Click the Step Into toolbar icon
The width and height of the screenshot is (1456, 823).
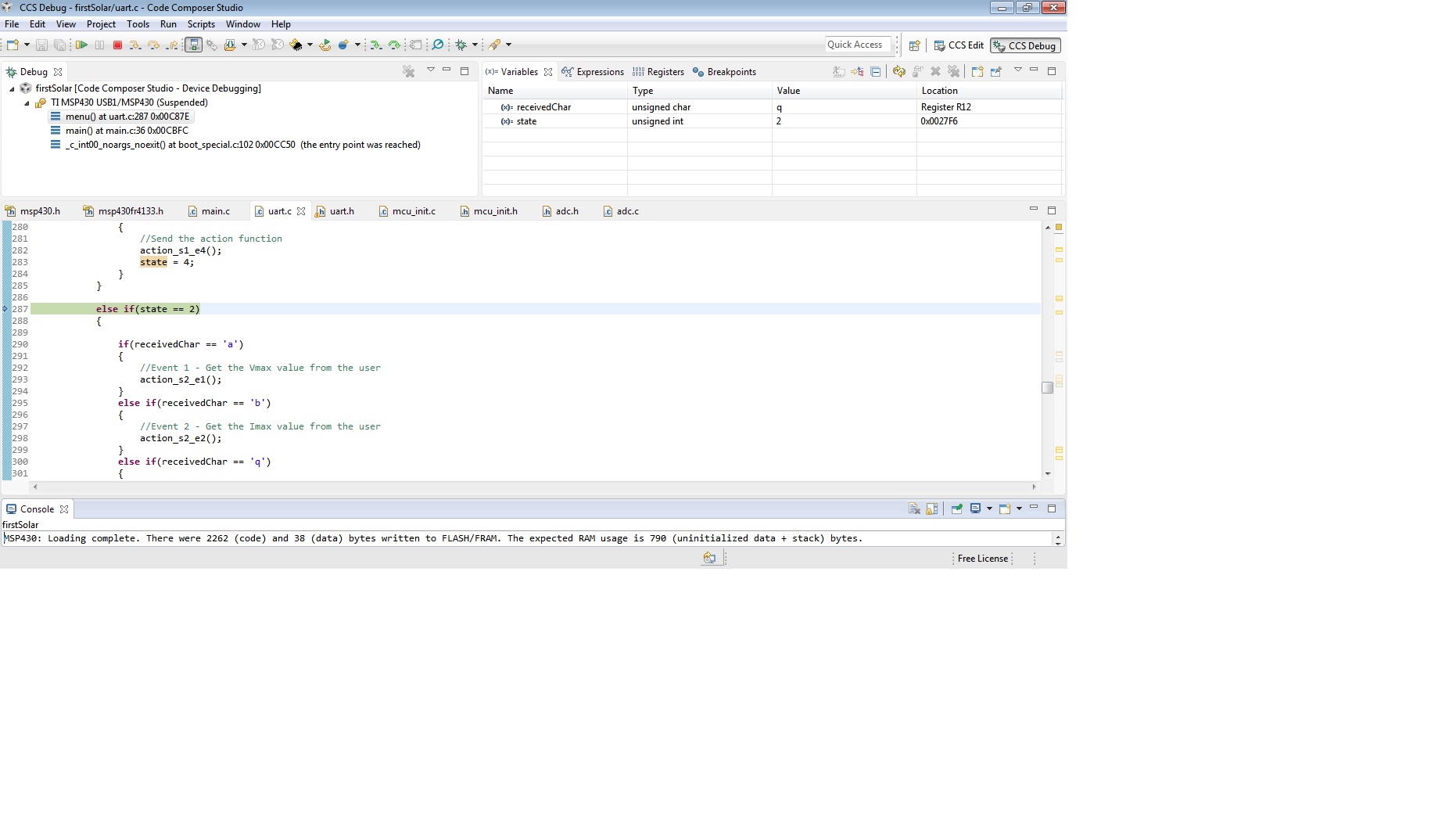(x=135, y=45)
